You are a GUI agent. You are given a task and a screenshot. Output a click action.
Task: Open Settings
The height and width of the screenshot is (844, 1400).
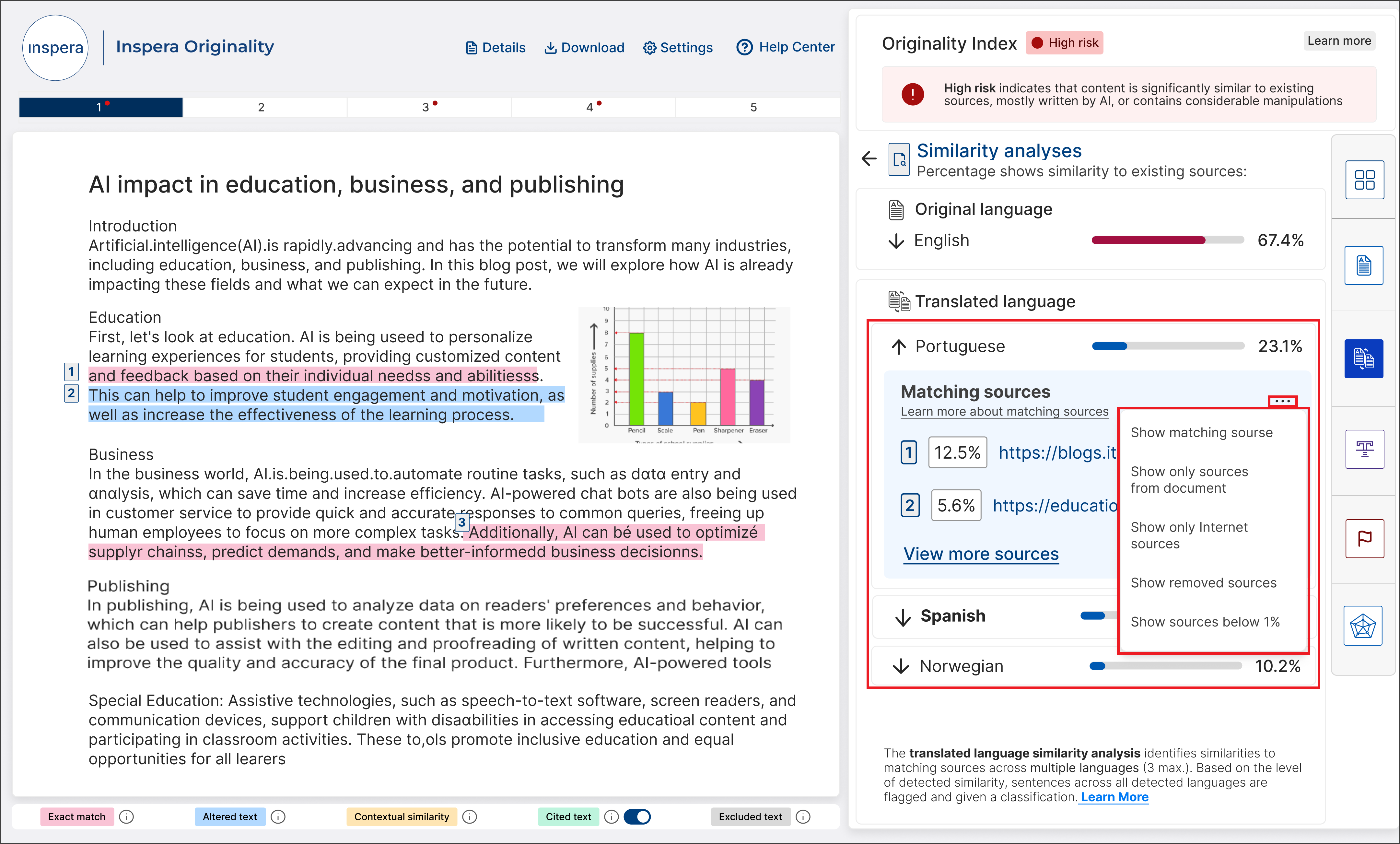click(x=678, y=47)
